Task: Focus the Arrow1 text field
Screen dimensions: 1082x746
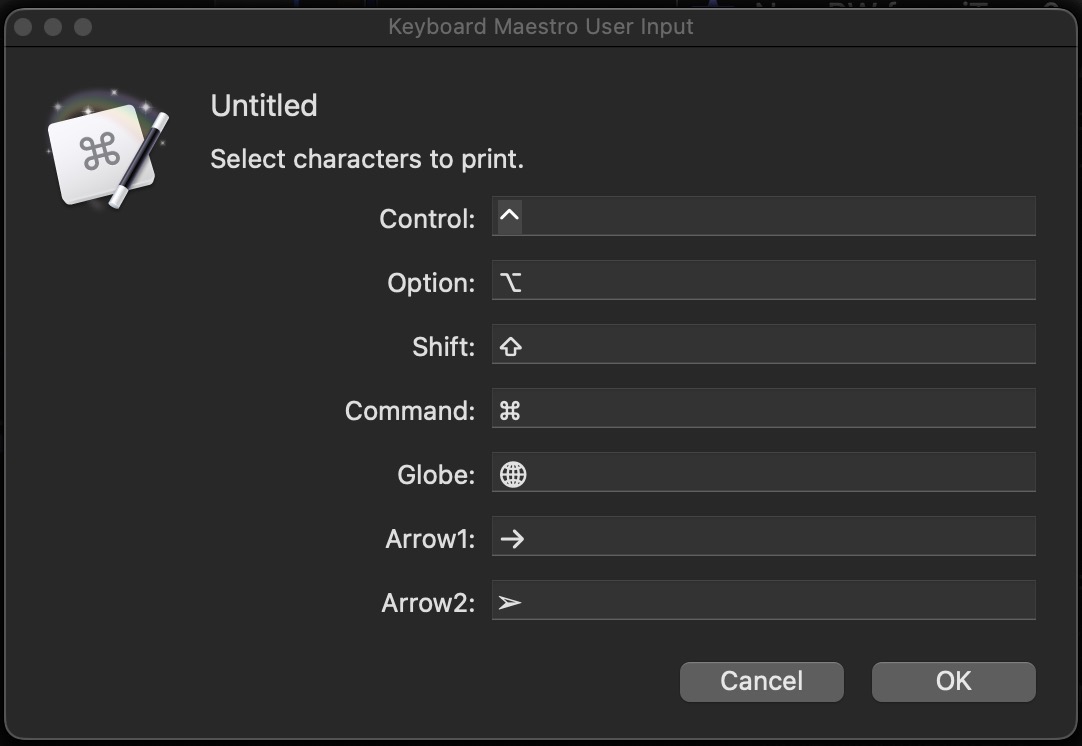Action: (x=763, y=537)
